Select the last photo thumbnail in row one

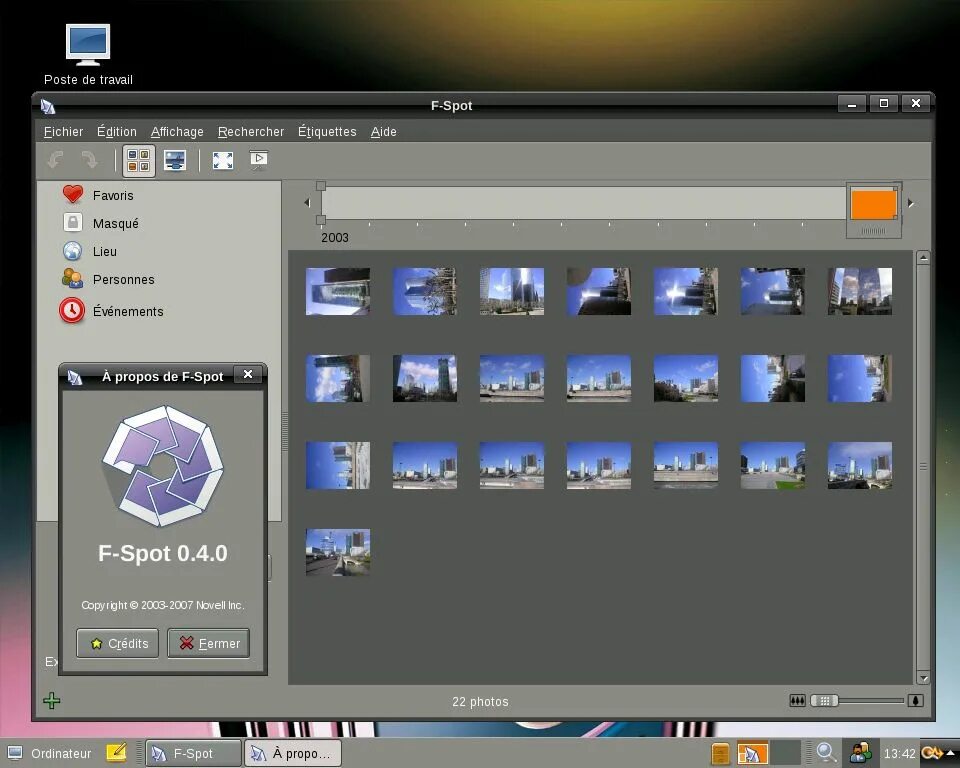point(860,292)
